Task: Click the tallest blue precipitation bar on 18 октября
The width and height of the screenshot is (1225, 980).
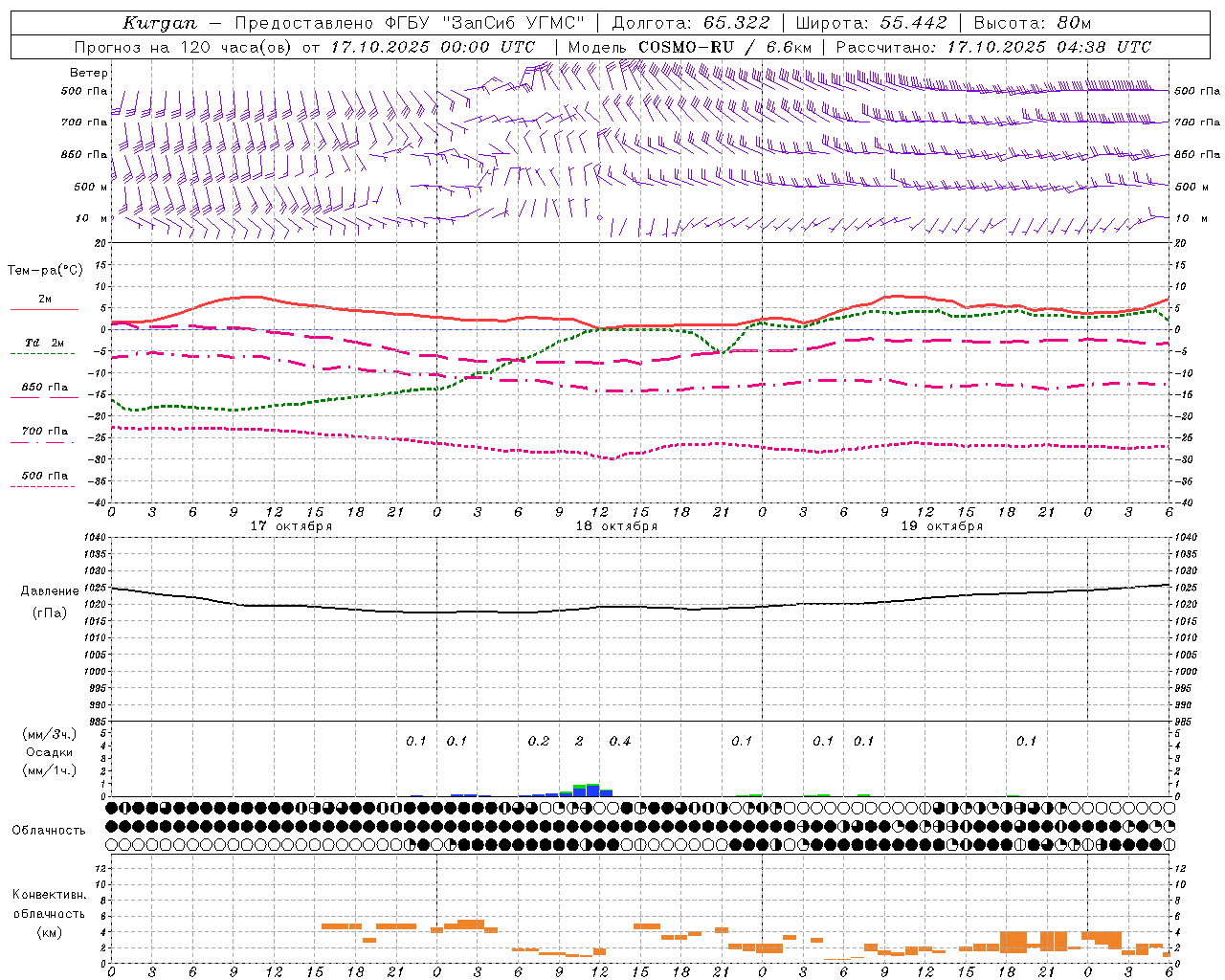Action: point(592,791)
